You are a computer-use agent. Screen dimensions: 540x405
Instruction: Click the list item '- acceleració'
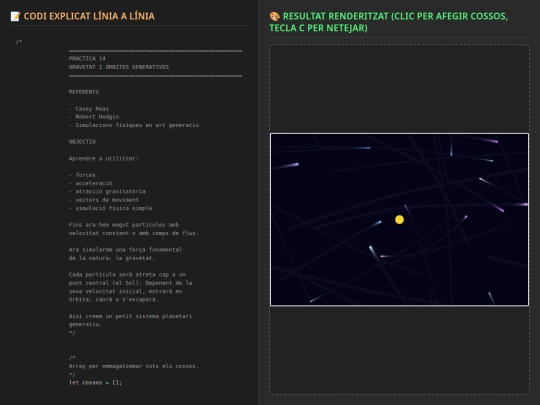pos(90,183)
